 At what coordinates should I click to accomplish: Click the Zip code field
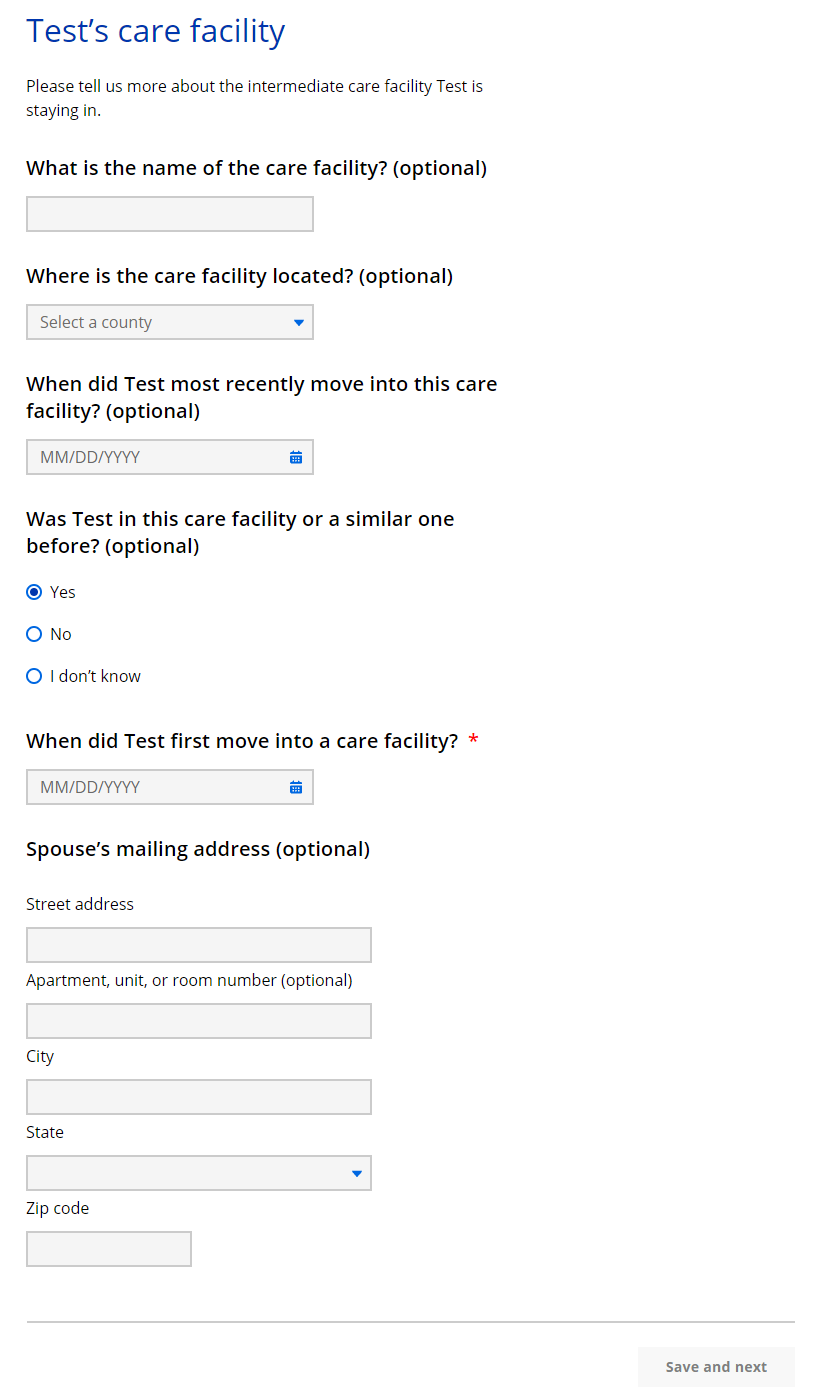(x=108, y=1249)
